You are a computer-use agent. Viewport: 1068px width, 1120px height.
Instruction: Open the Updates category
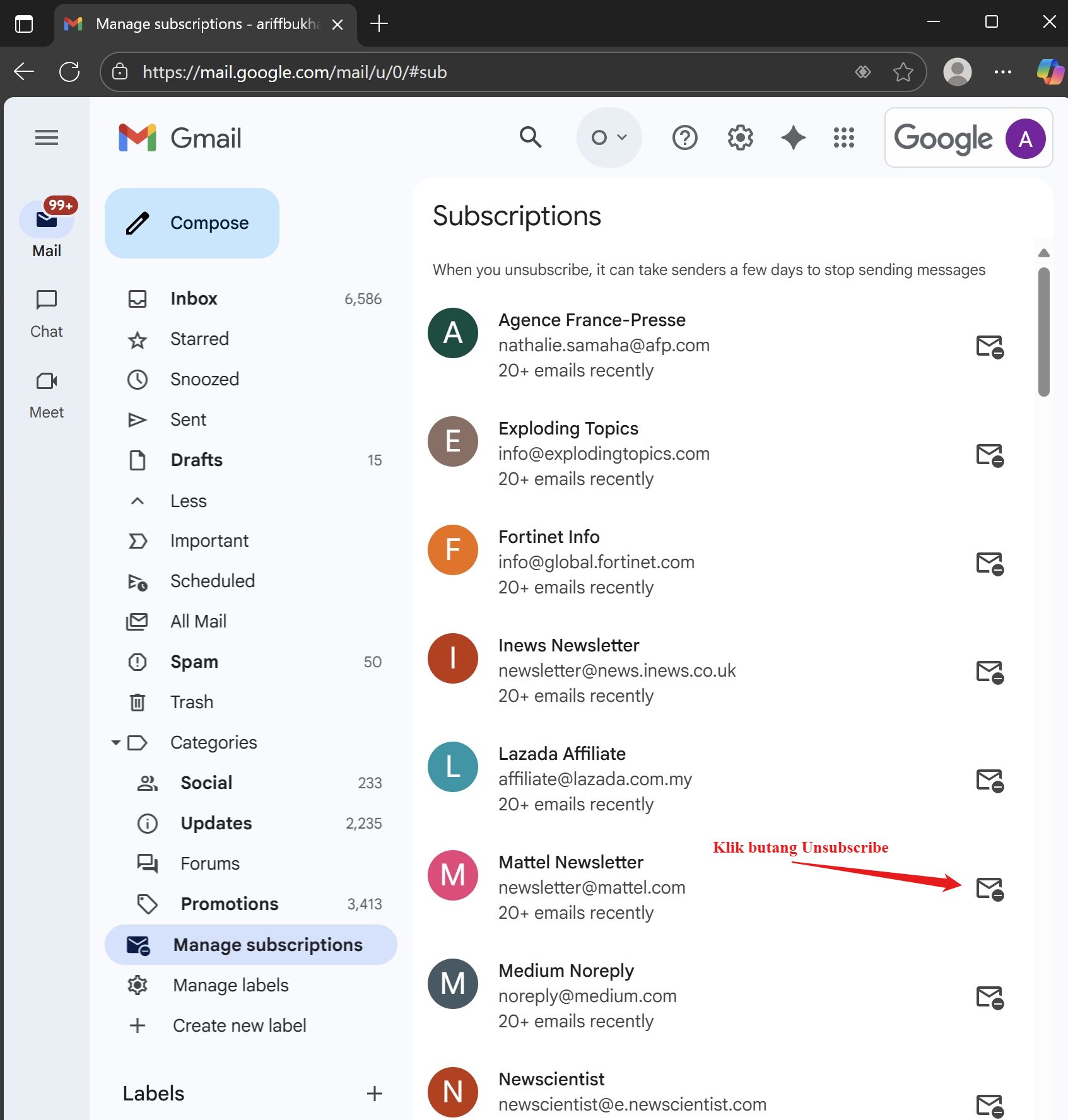pyautogui.click(x=251, y=823)
